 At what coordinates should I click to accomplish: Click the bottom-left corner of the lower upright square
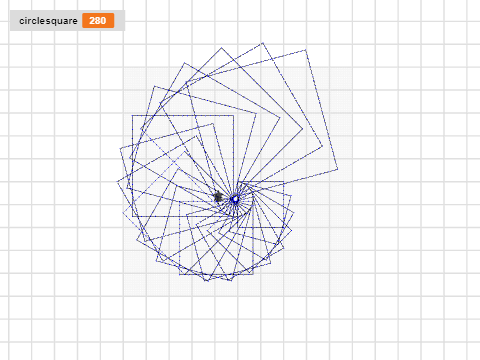click(179, 275)
